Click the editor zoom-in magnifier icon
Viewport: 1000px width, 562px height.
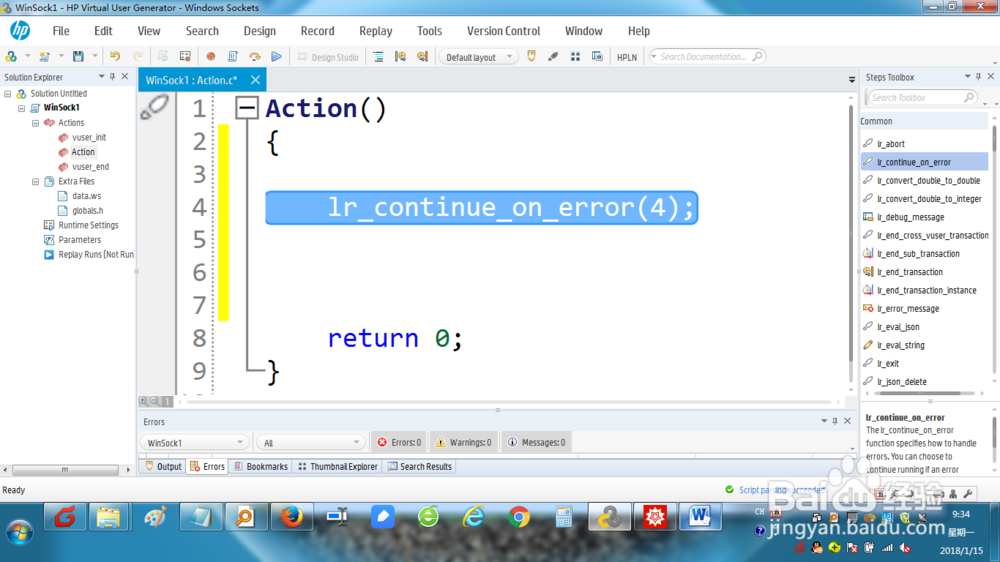143,401
